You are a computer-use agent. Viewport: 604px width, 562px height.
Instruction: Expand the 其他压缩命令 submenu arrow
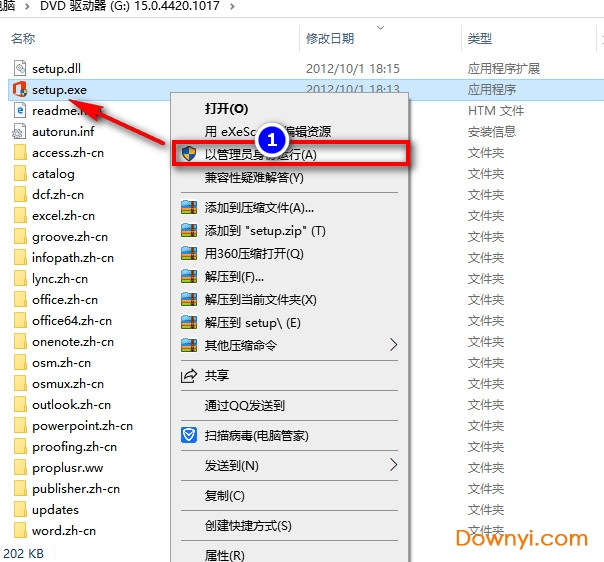tap(393, 345)
